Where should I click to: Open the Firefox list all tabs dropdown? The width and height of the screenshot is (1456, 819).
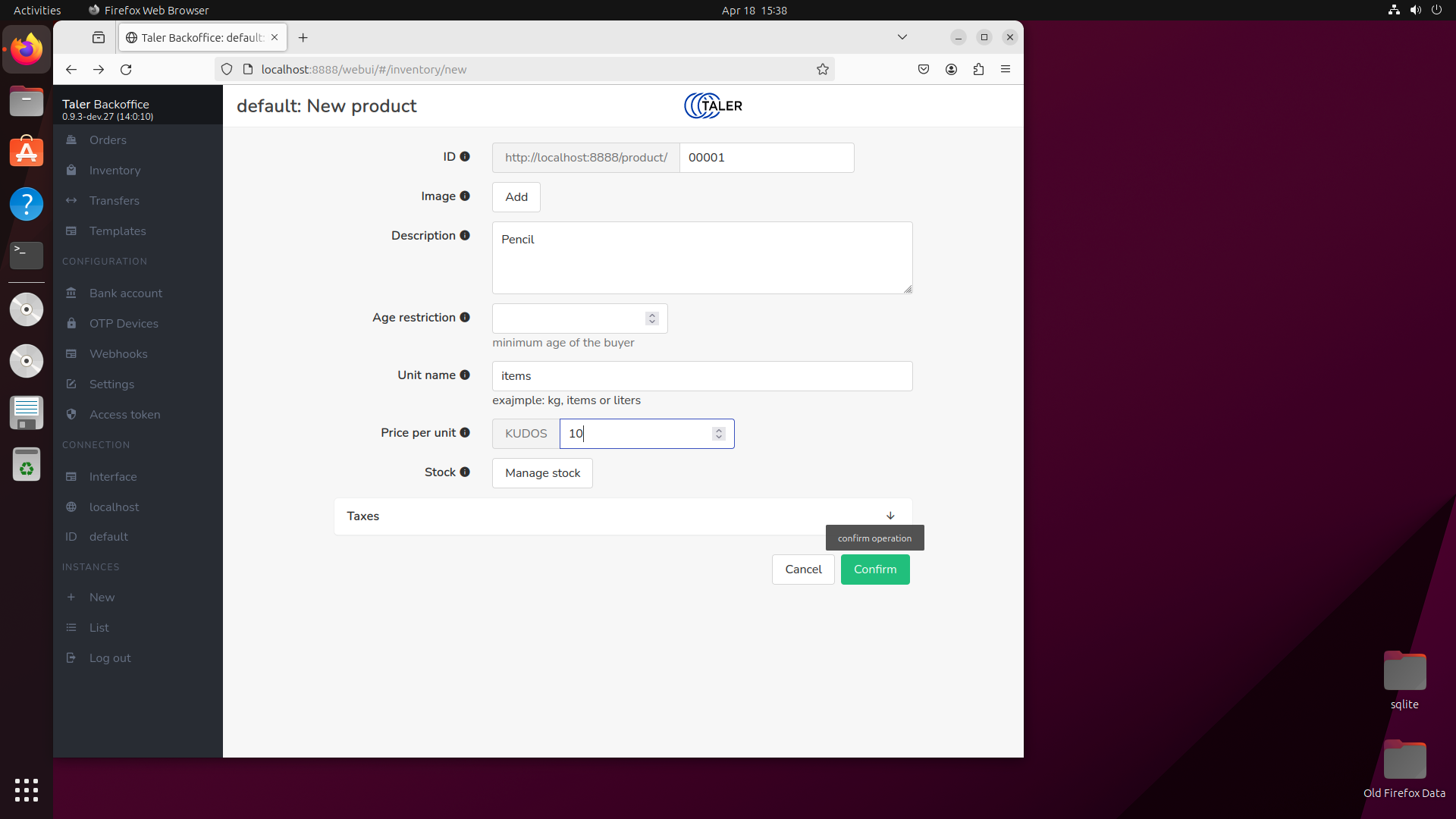902,37
